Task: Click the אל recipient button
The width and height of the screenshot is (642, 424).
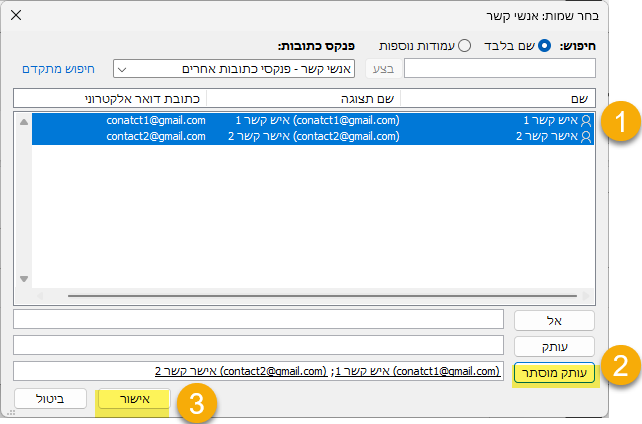Action: (x=554, y=320)
